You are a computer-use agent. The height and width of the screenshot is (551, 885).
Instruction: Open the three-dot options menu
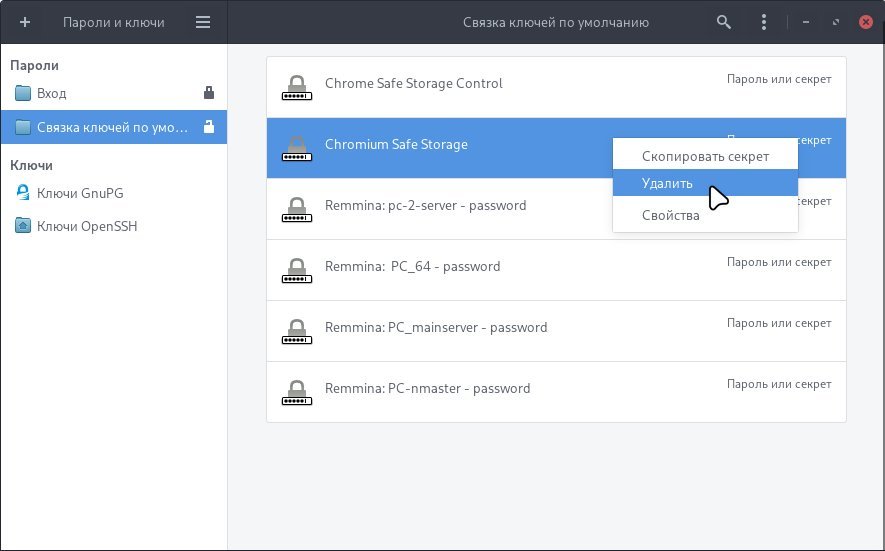click(764, 22)
